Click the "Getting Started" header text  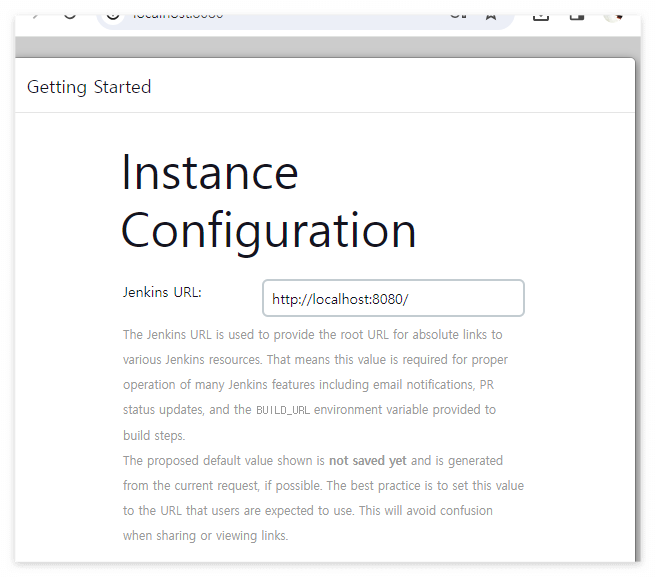point(89,87)
